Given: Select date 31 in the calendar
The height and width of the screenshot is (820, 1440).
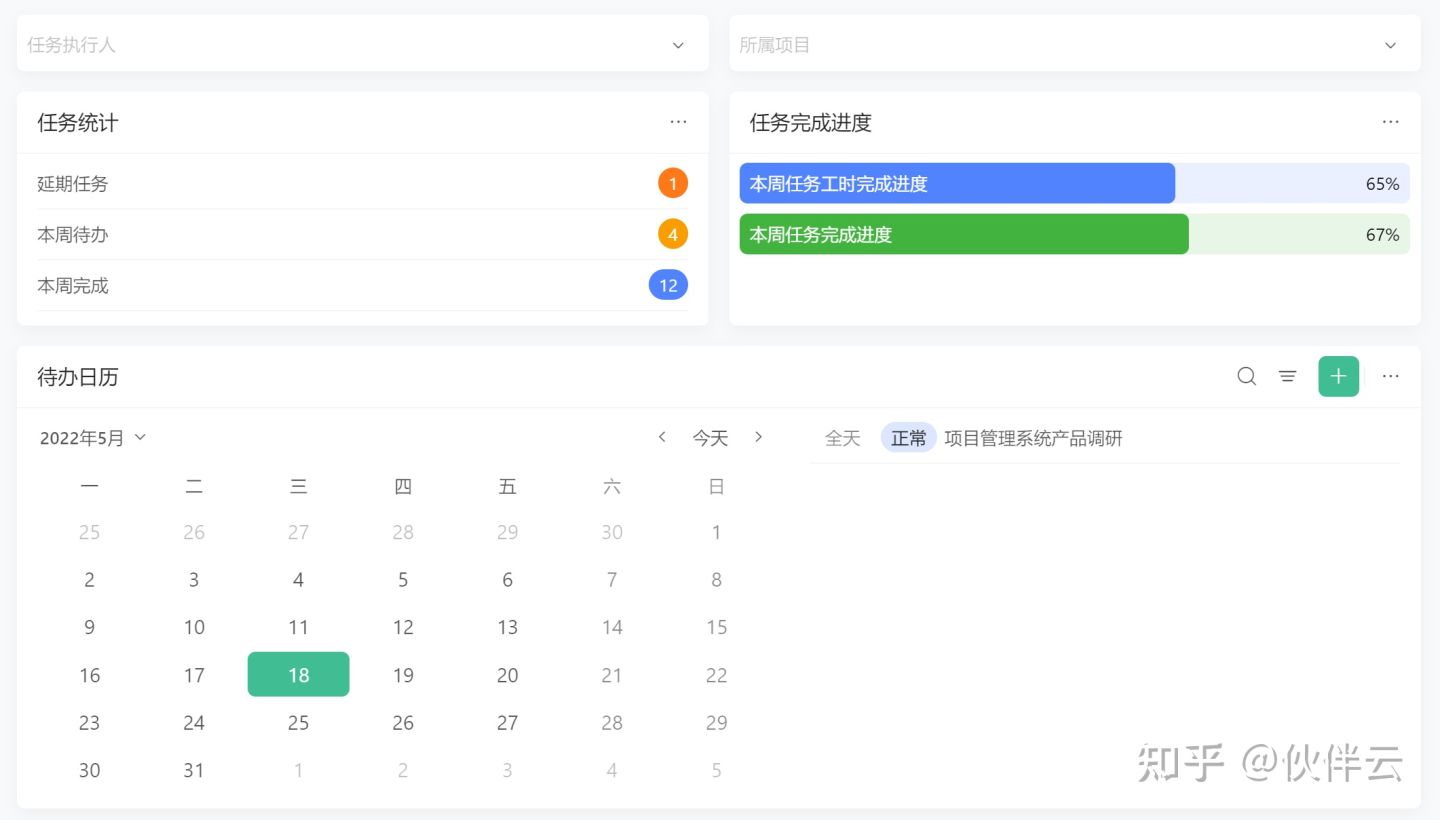Looking at the screenshot, I should point(194,770).
